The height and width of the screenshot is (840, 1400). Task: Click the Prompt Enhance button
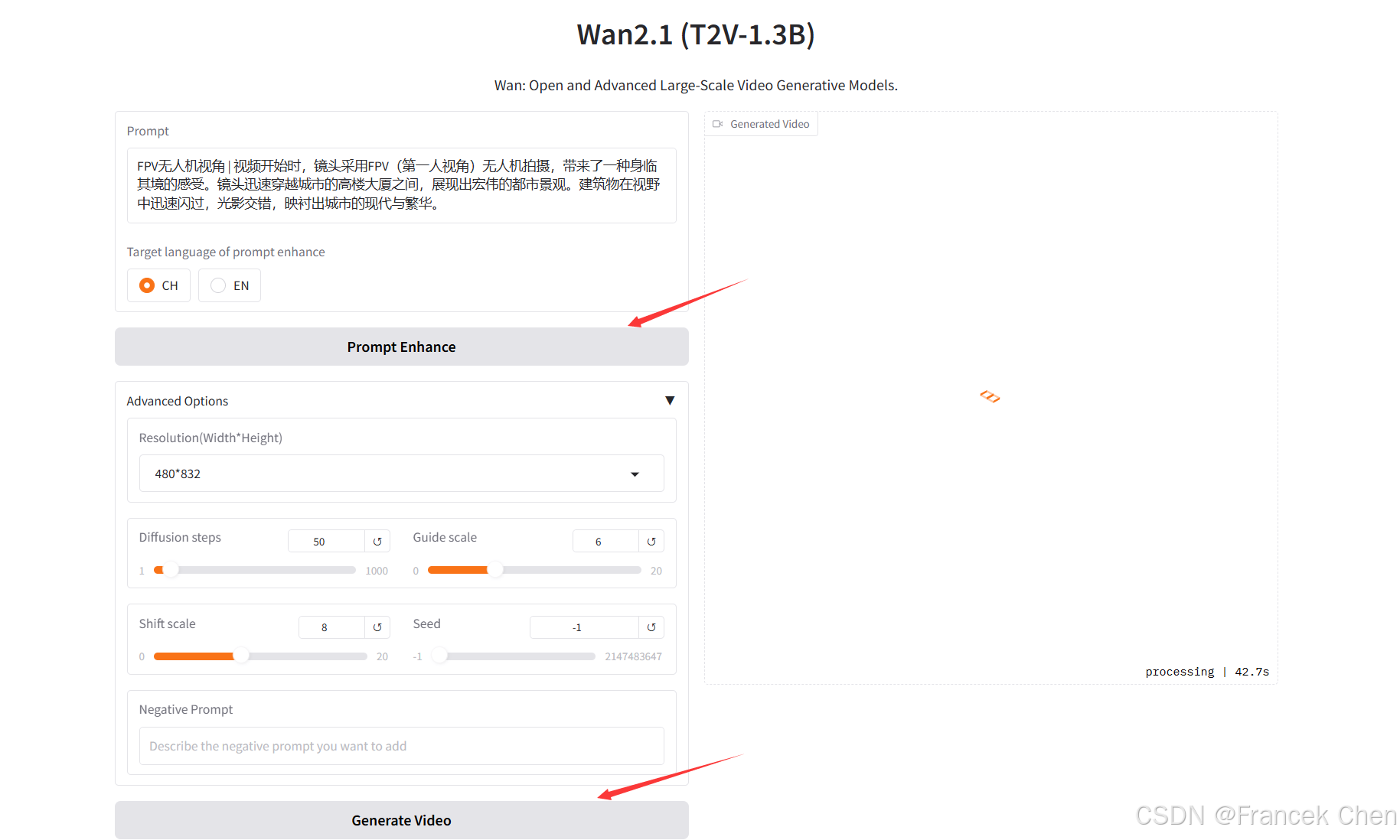pos(401,347)
